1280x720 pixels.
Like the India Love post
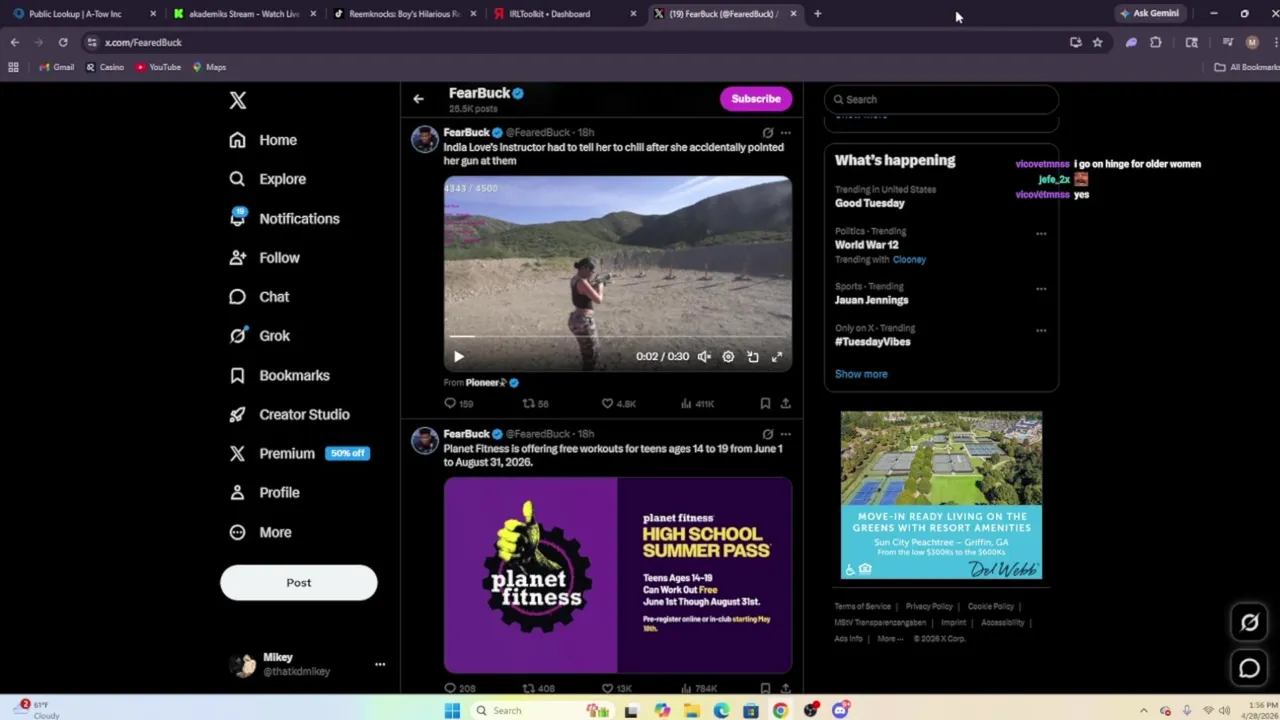click(618, 404)
